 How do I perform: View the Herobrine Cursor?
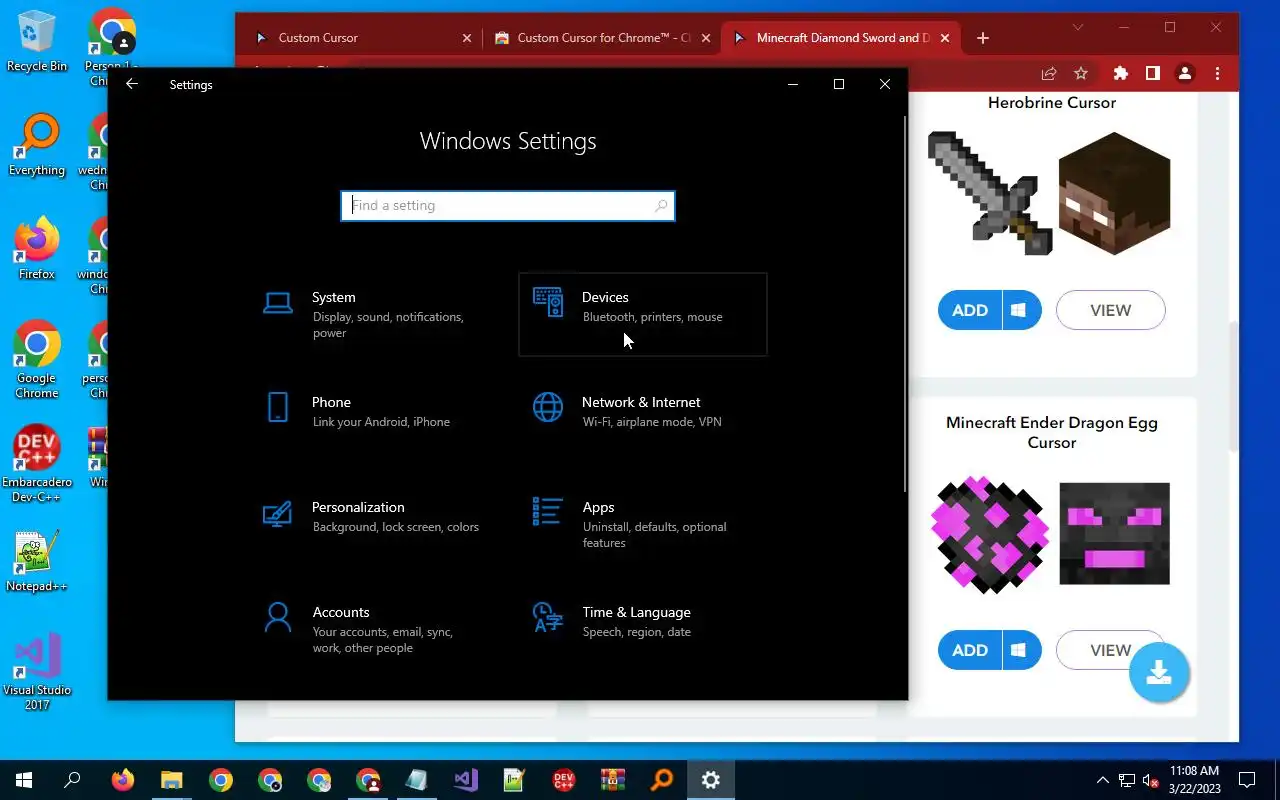point(1111,310)
